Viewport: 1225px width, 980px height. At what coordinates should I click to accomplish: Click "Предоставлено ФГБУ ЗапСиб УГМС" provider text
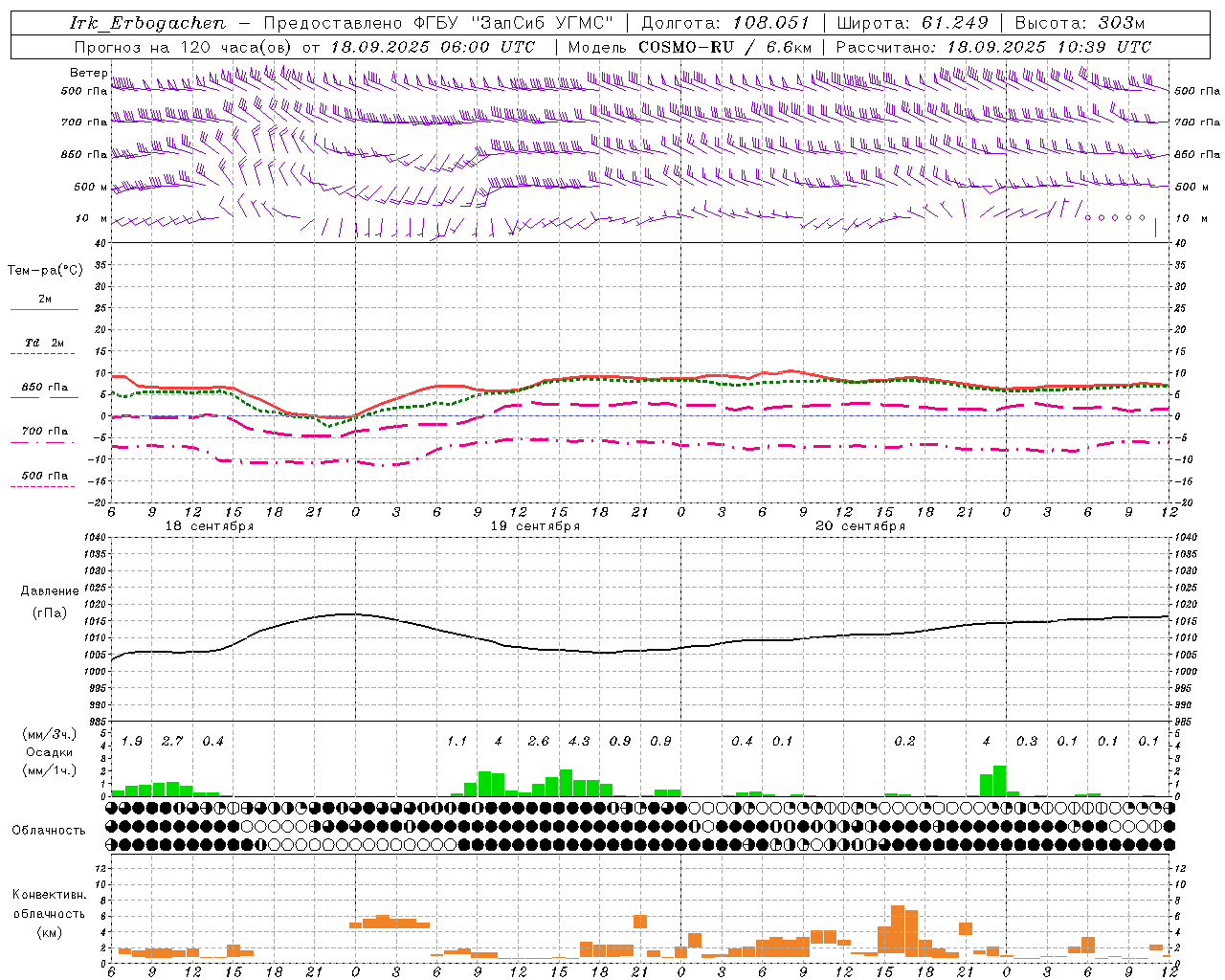(438, 23)
